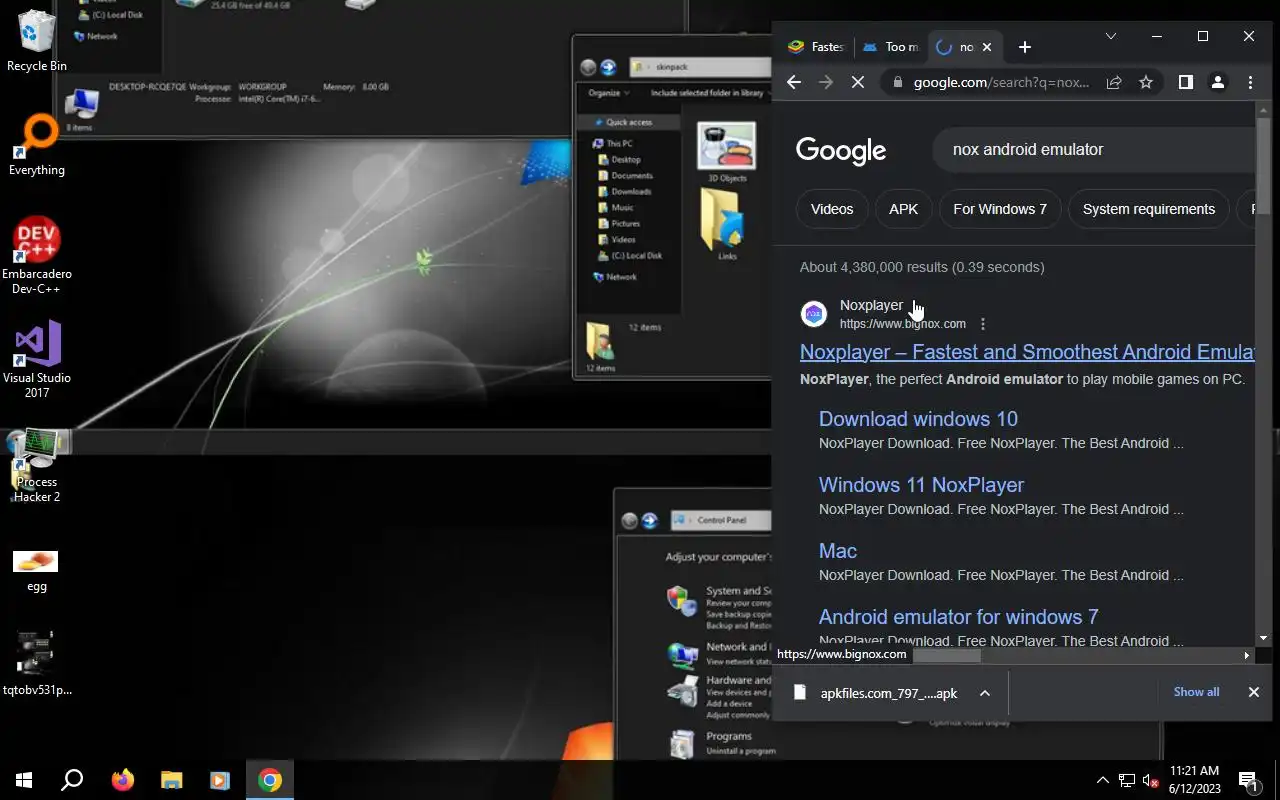The width and height of the screenshot is (1280, 800).
Task: Open a new Chrome tab
Action: [x=1024, y=47]
